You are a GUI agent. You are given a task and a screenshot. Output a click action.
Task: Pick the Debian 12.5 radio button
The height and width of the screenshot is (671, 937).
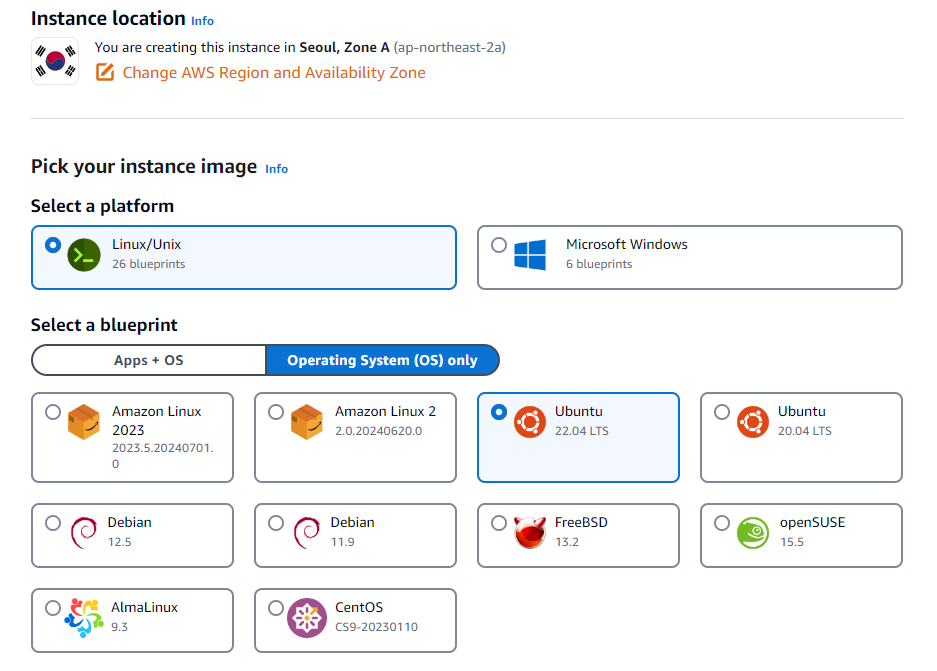[53, 523]
